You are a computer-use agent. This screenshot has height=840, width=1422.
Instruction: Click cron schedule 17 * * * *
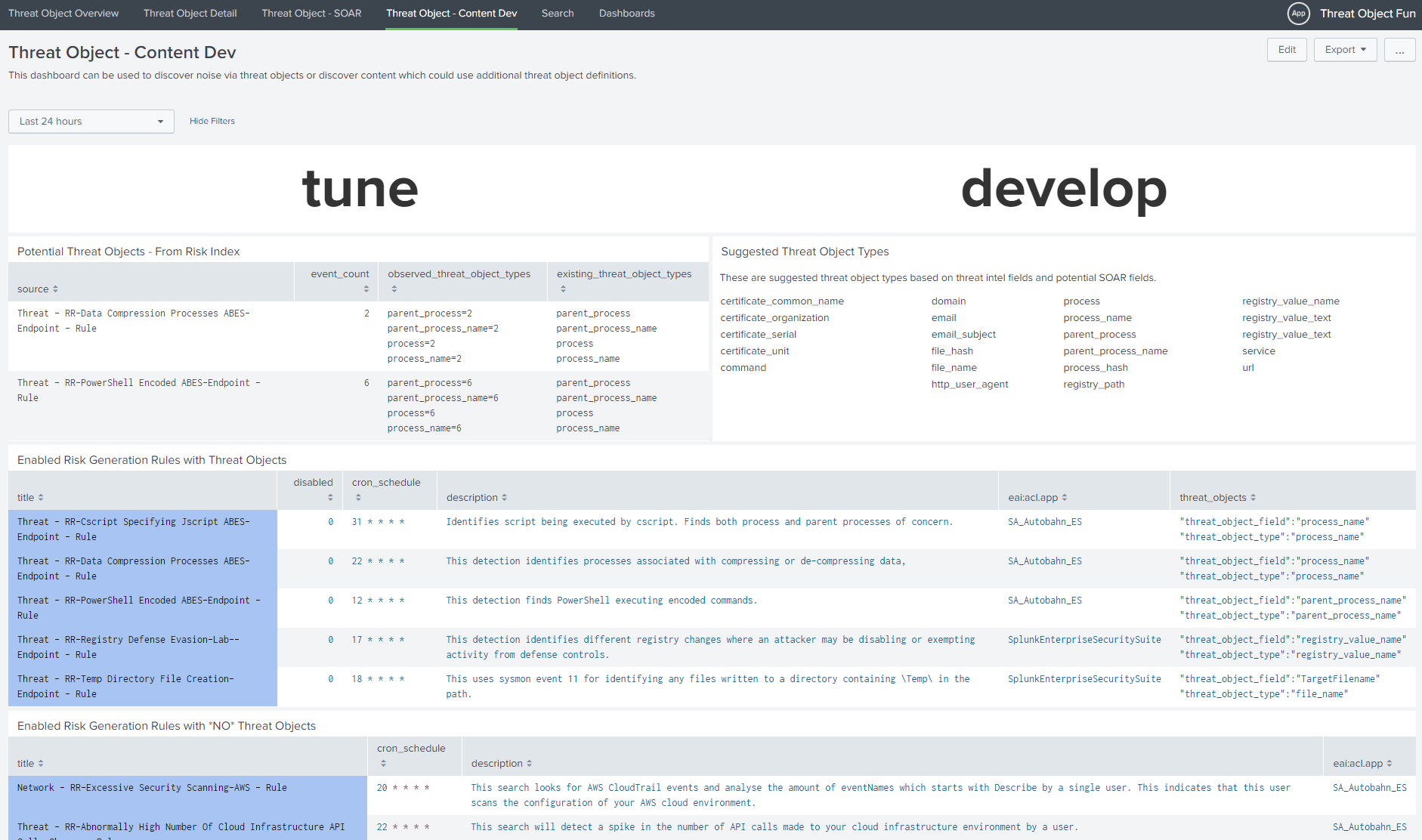(379, 640)
